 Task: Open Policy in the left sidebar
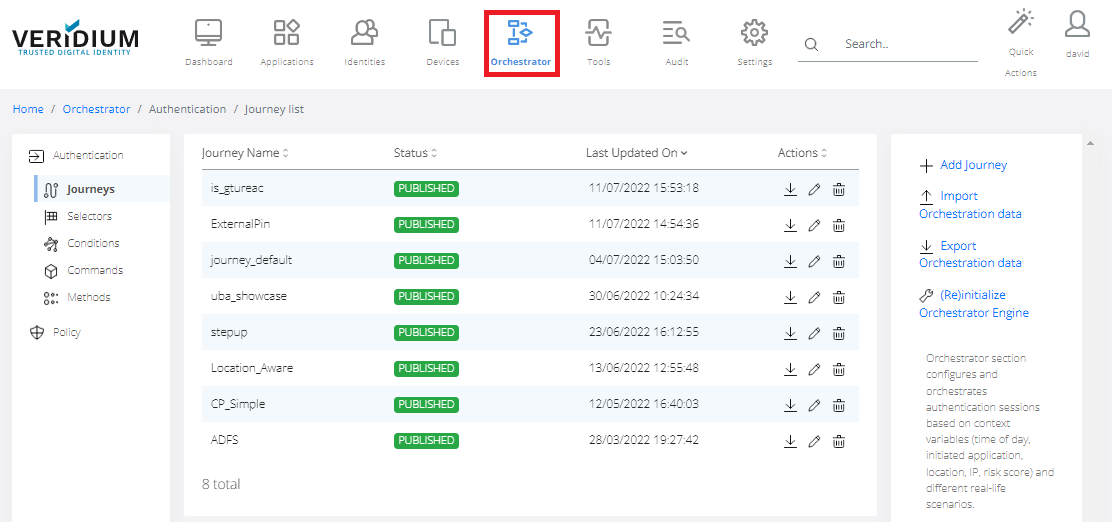(66, 332)
